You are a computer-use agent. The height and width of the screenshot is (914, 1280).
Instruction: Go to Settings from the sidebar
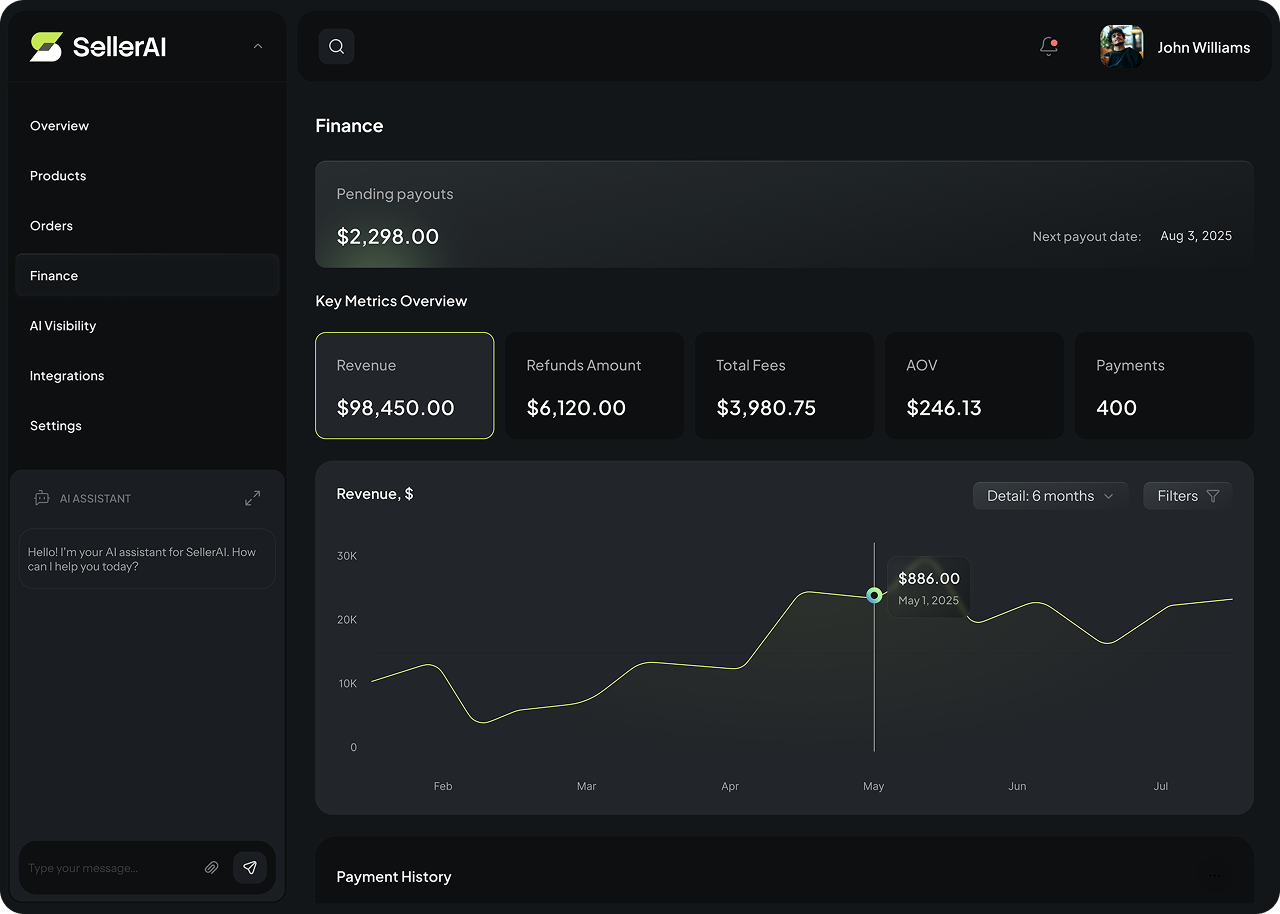pos(55,425)
